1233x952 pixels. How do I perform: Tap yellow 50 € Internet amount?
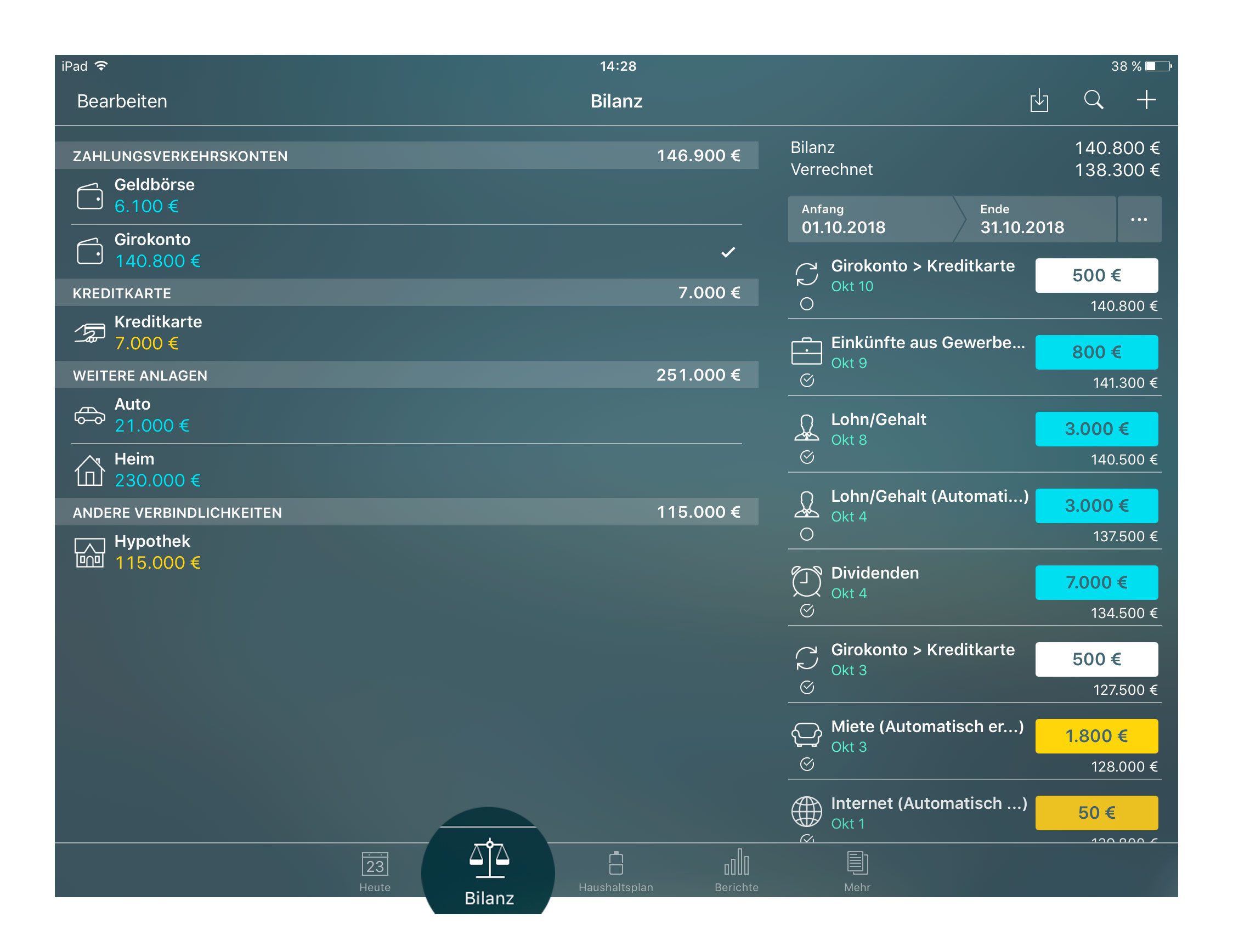pyautogui.click(x=1096, y=813)
